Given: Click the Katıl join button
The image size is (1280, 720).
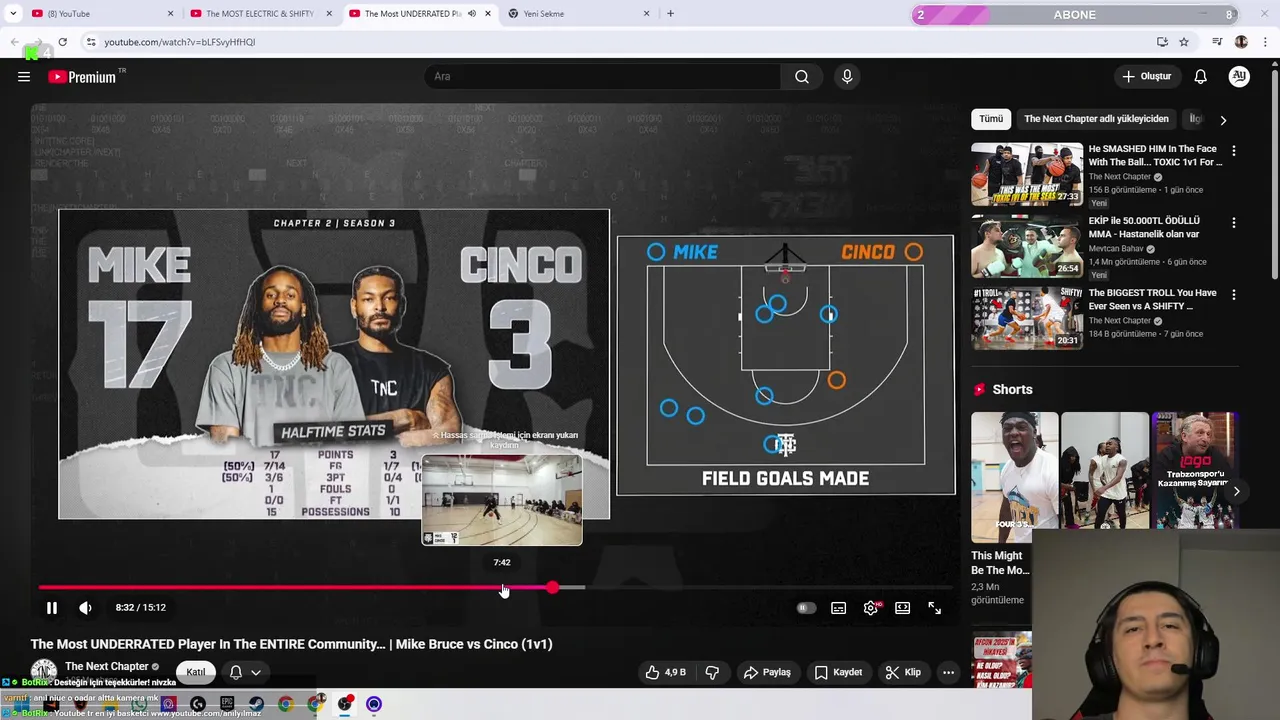Looking at the screenshot, I should click(x=196, y=672).
